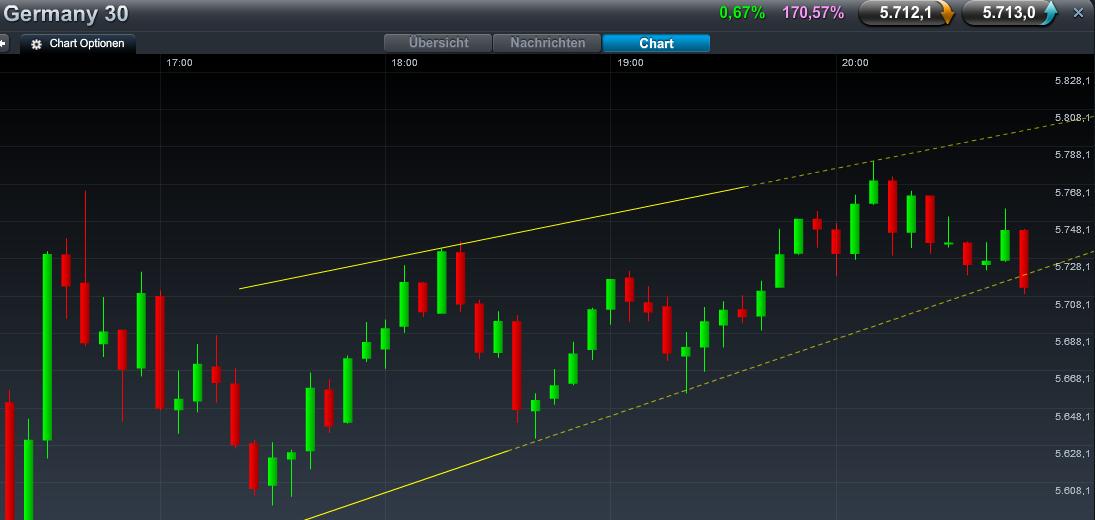Close the Germany 30 panel with the X
Screen dimensions: 1095x520
pos(1078,13)
